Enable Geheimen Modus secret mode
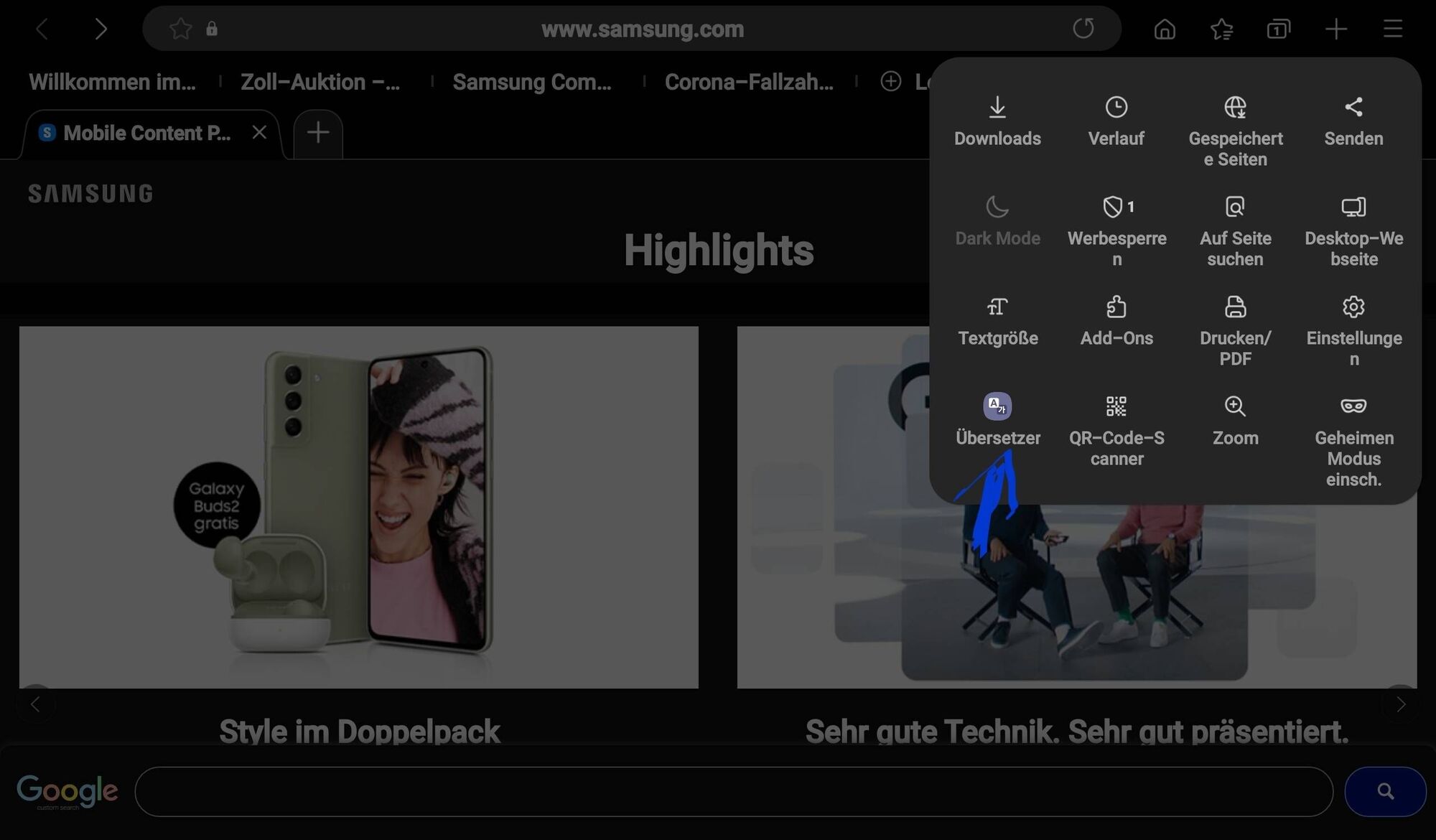 click(x=1353, y=439)
